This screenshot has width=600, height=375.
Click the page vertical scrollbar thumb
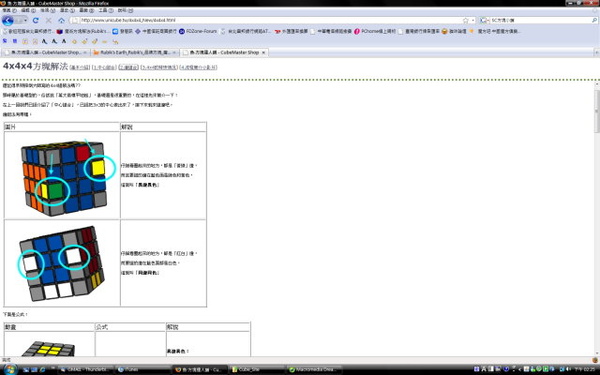click(x=596, y=111)
